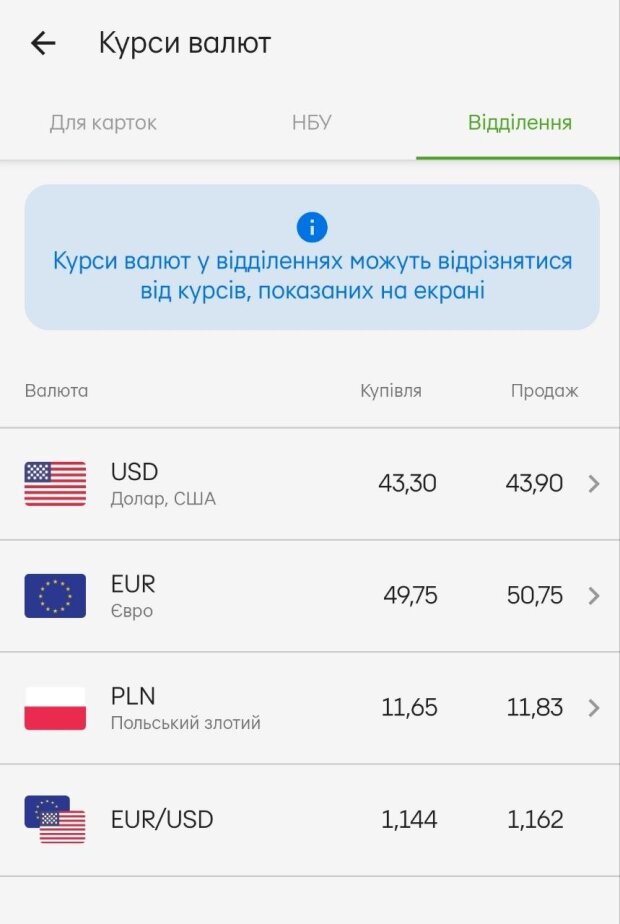Tap the Купівля column header

click(x=391, y=391)
